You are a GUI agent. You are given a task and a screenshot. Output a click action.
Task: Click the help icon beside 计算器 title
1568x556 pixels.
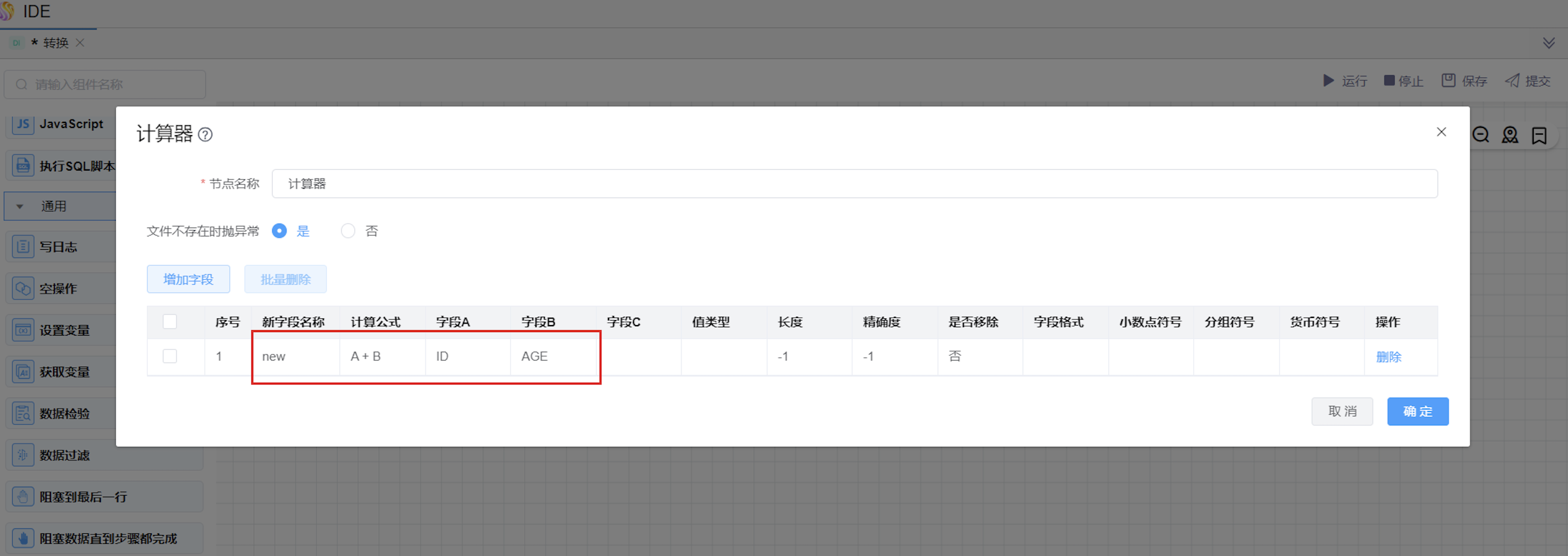click(206, 135)
